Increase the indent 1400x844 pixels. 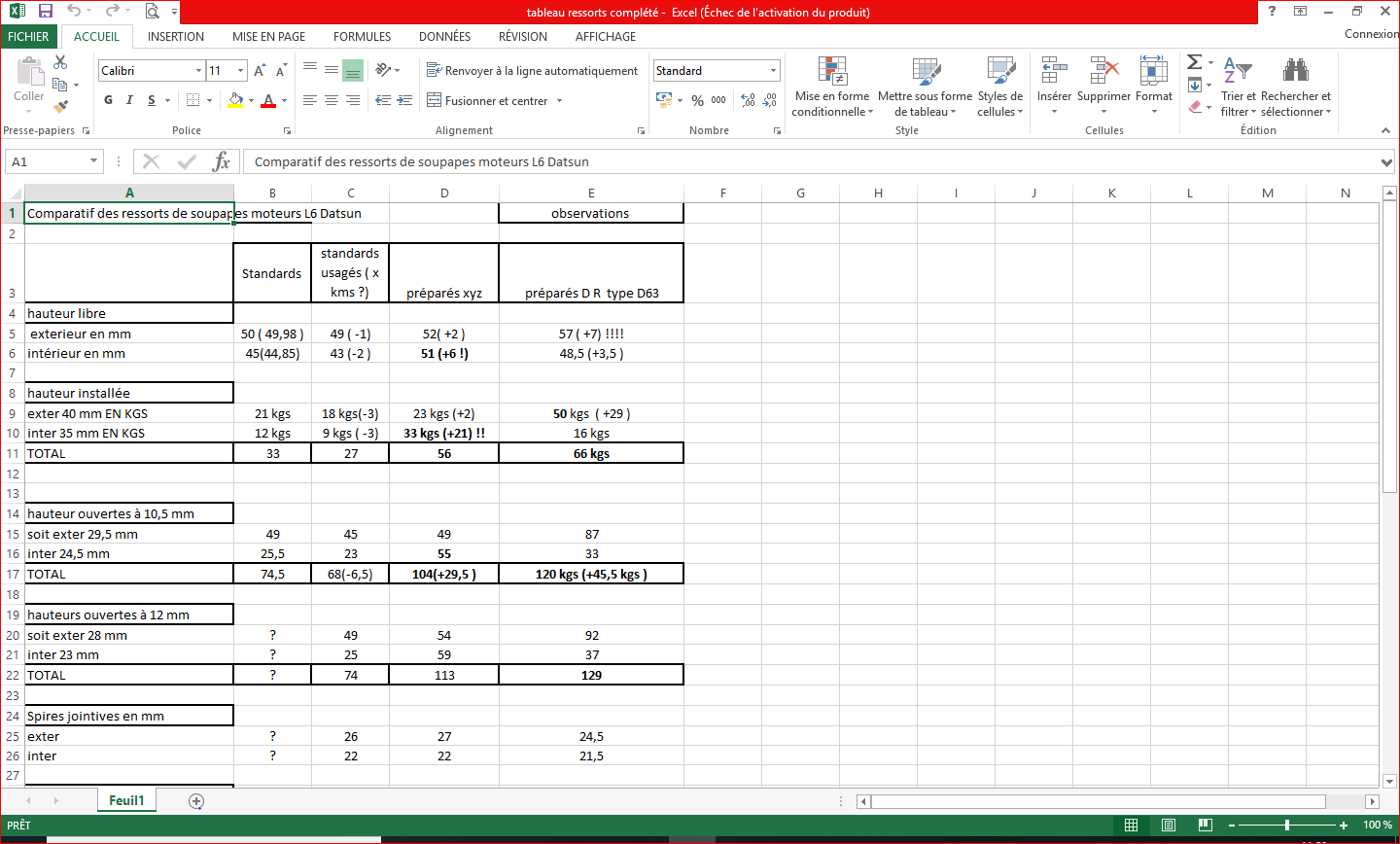coord(404,100)
